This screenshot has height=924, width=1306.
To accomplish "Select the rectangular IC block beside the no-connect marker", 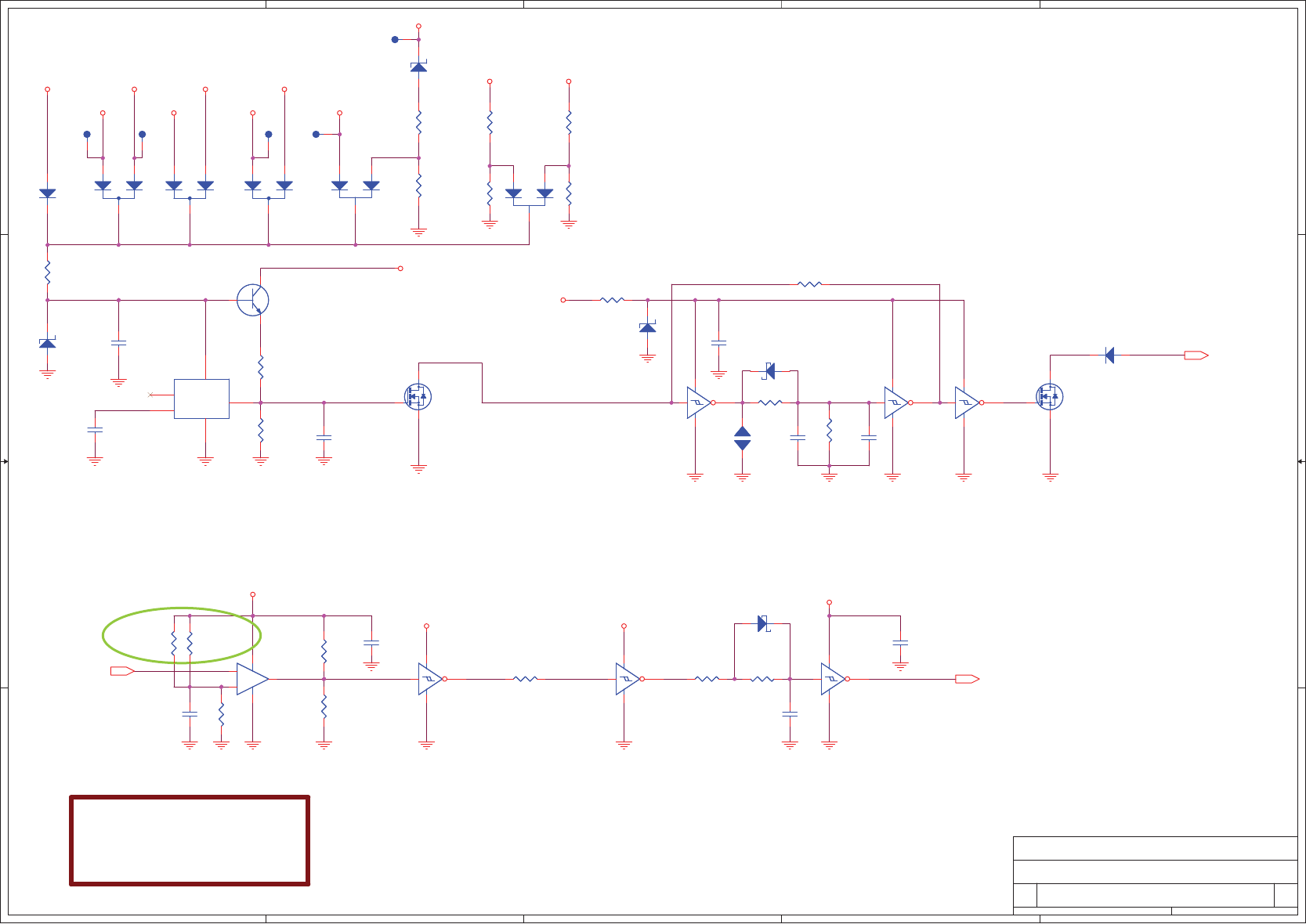I will coord(201,399).
